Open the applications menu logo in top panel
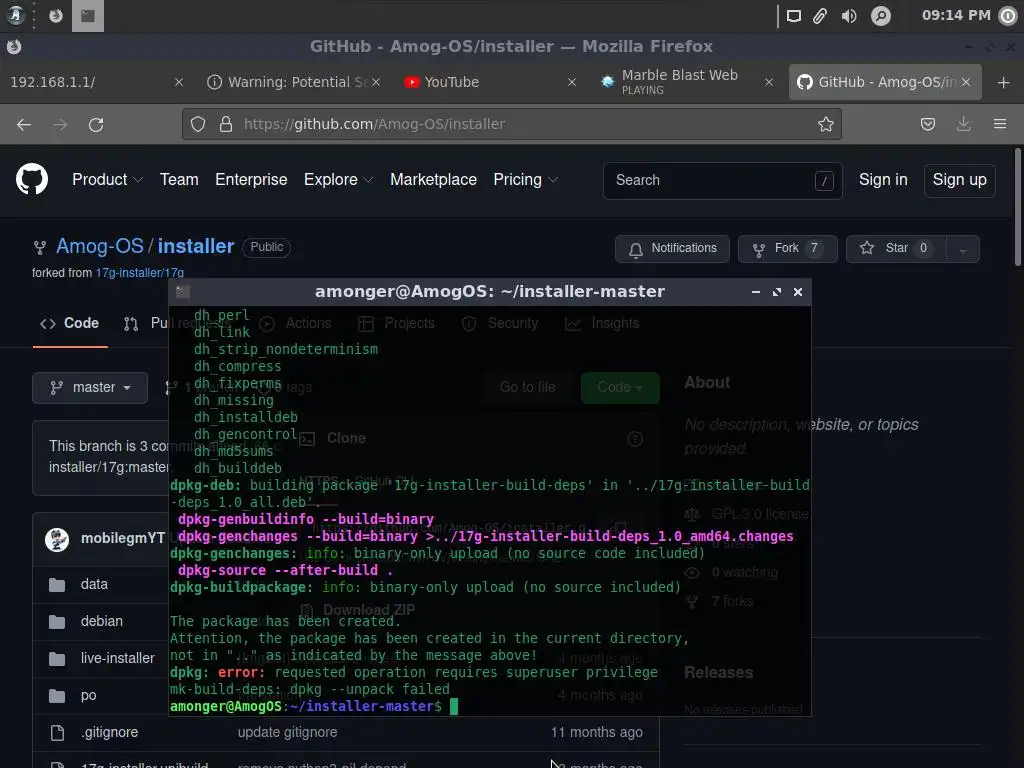 tap(16, 15)
